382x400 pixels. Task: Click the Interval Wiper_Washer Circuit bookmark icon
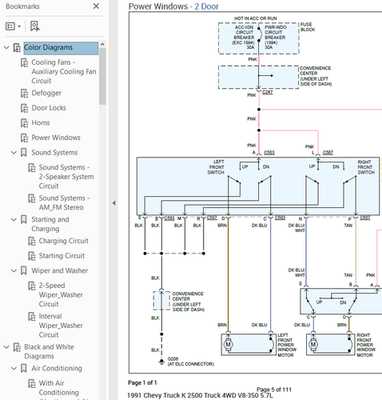pos(32,316)
